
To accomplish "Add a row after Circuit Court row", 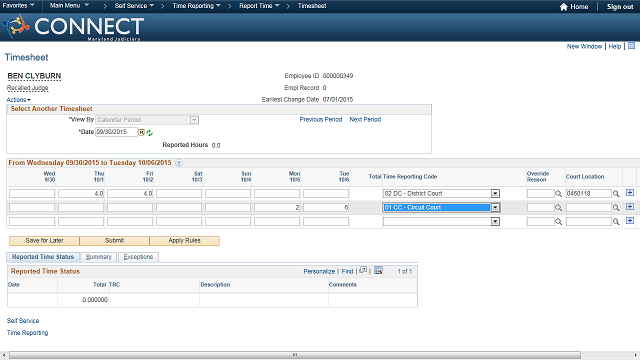I will (630, 207).
